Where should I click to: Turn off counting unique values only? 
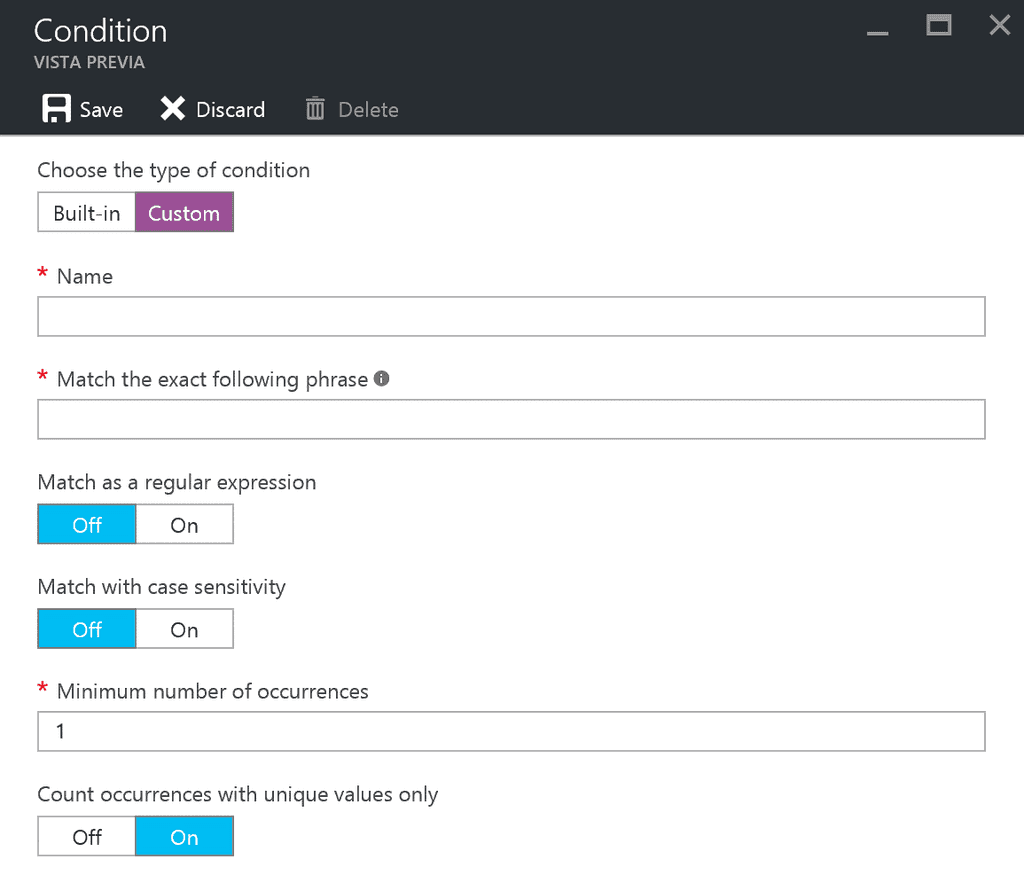tap(87, 837)
